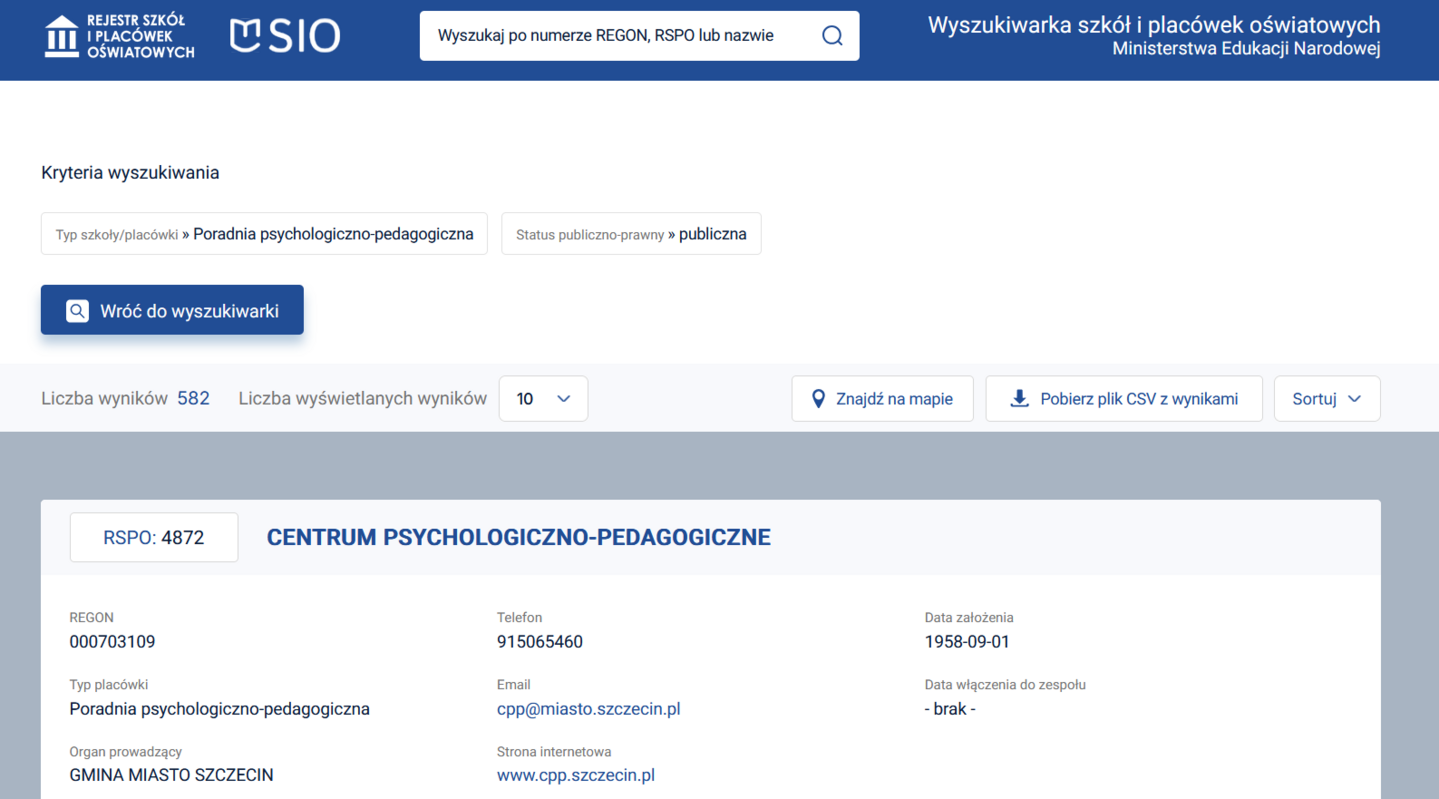Screen dimensions: 1439x799
Task: Select the Status publiczno-prawny publiczna filter chip
Action: pyautogui.click(x=631, y=234)
